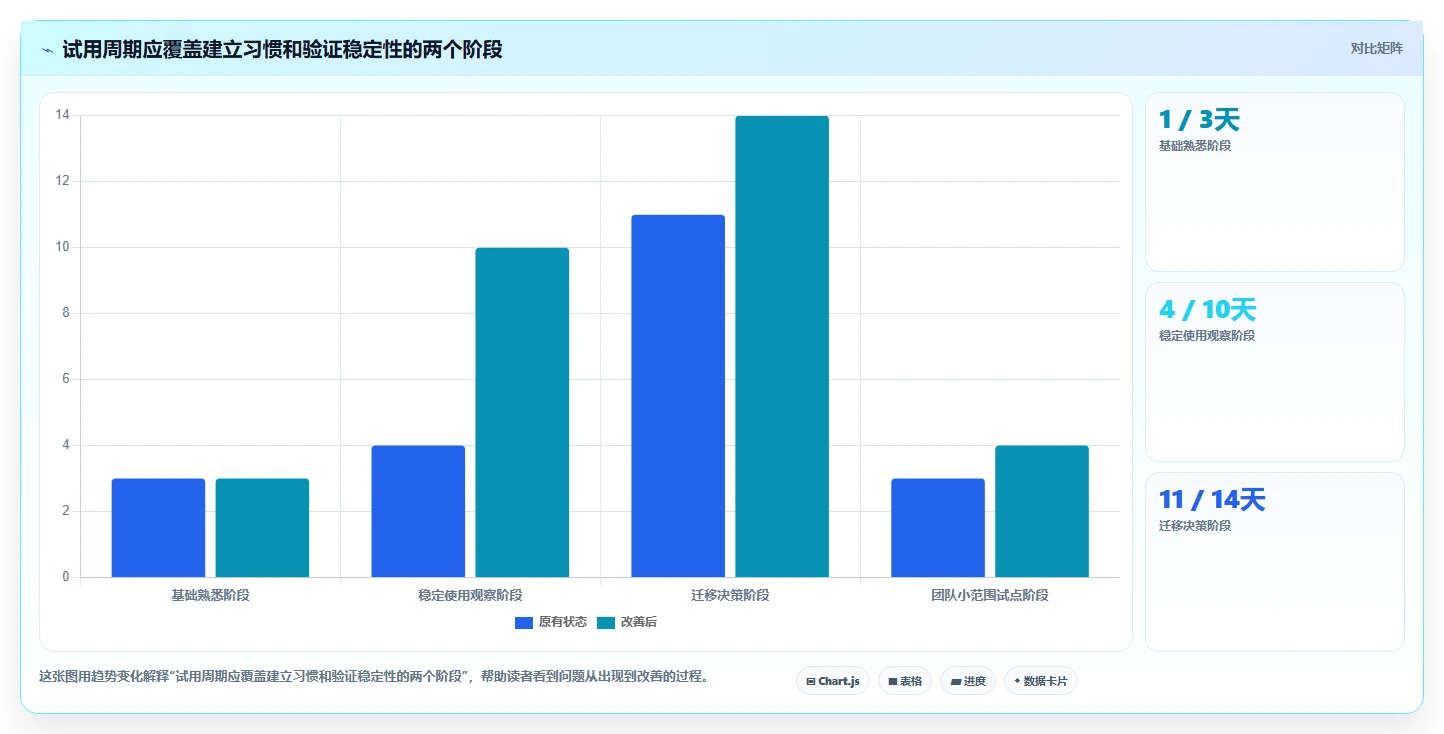Image resolution: width=1444 pixels, height=734 pixels.
Task: Click the 团队小范围试点阶段 axis label
Action: (990, 595)
